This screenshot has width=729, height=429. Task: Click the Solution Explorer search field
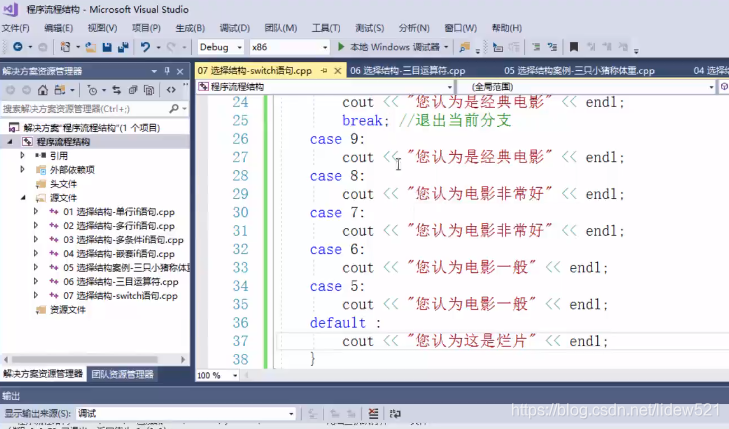pyautogui.click(x=86, y=109)
